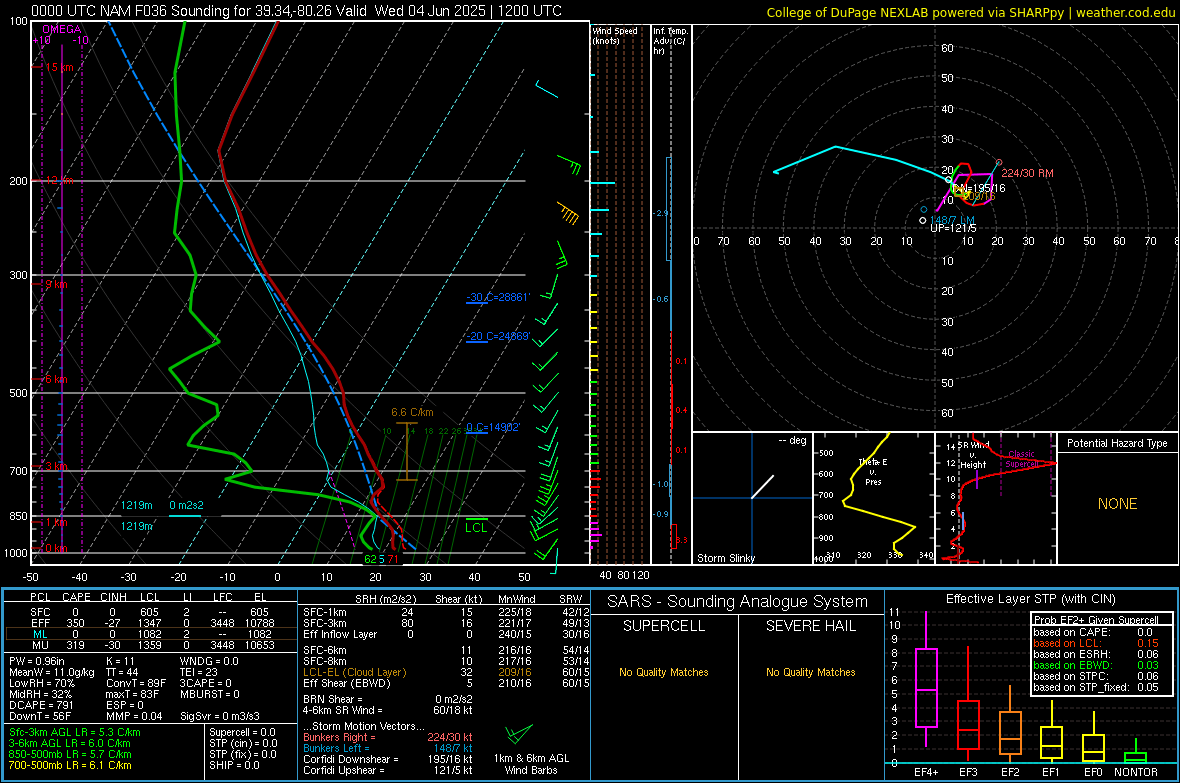Click the SEVERE HAIL column heading

click(810, 626)
